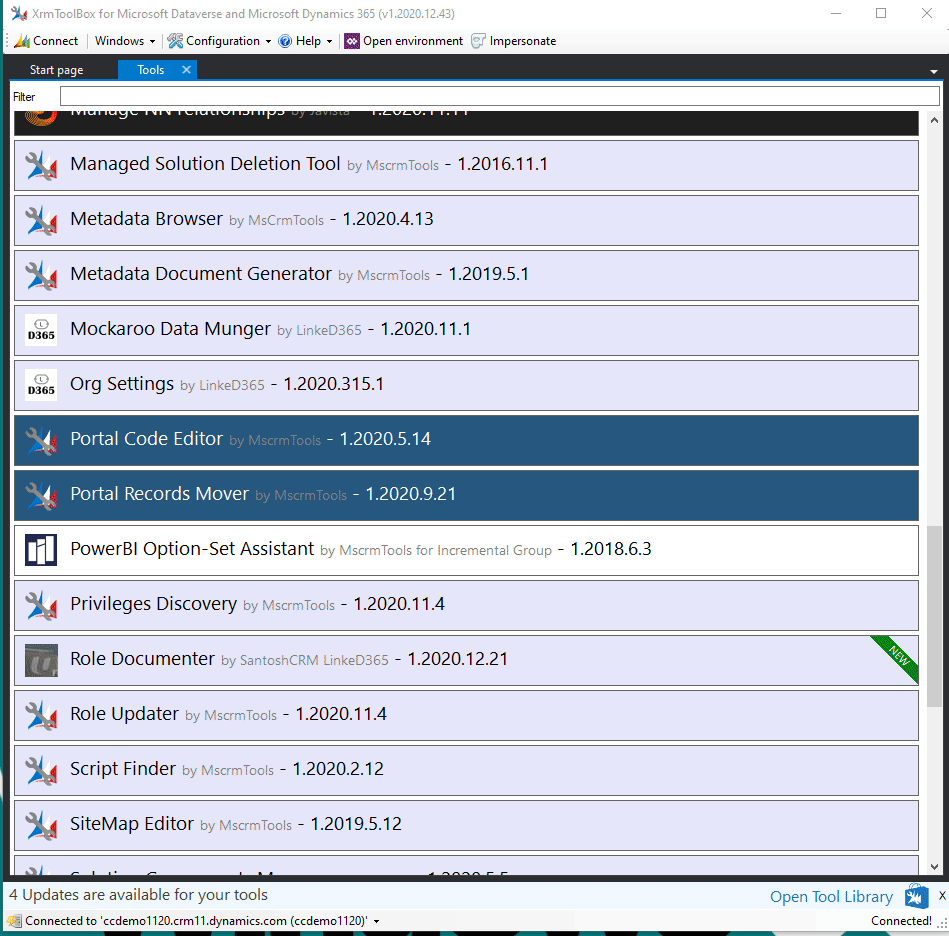The image size is (949, 936).
Task: Click Script Finder tool icon
Action: pyautogui.click(x=41, y=770)
